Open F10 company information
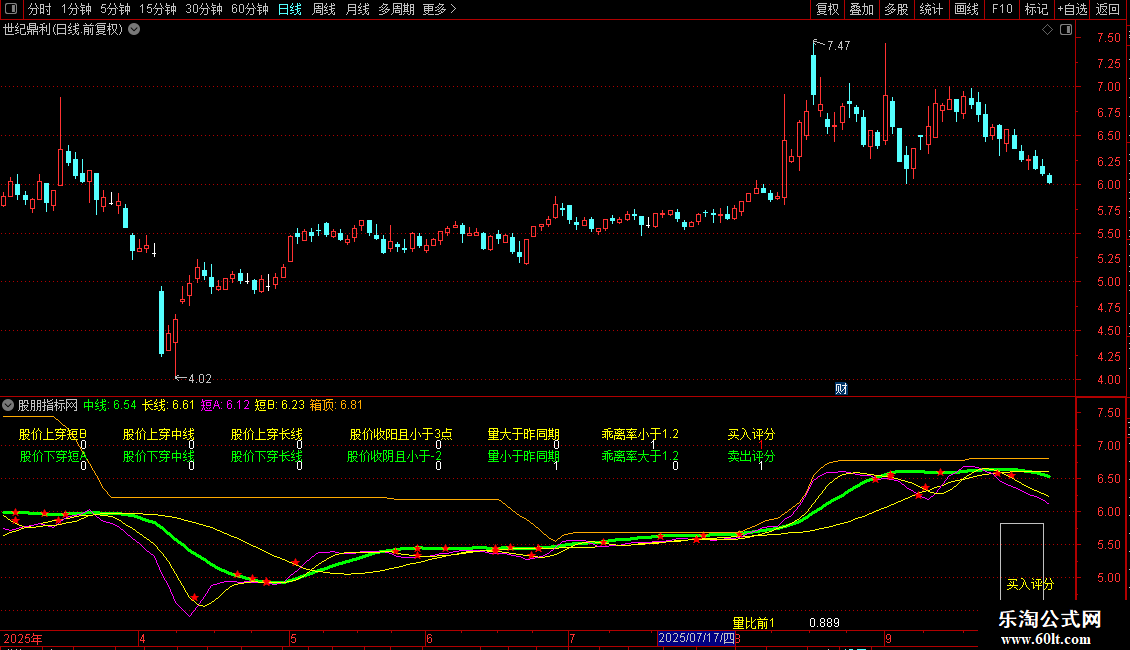Image resolution: width=1130 pixels, height=650 pixels. coord(1002,9)
